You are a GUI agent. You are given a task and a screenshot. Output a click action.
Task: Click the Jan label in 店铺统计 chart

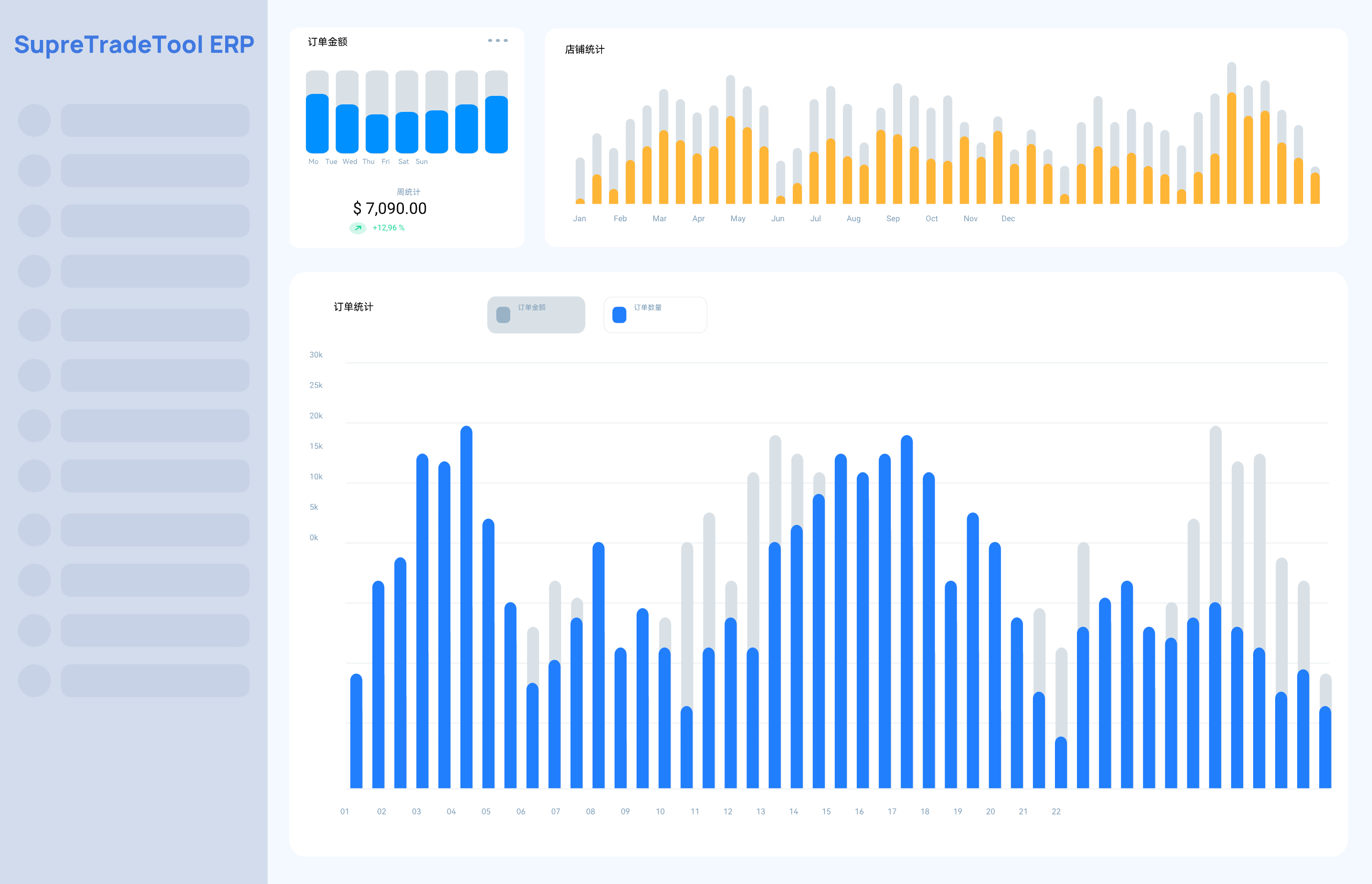click(580, 219)
